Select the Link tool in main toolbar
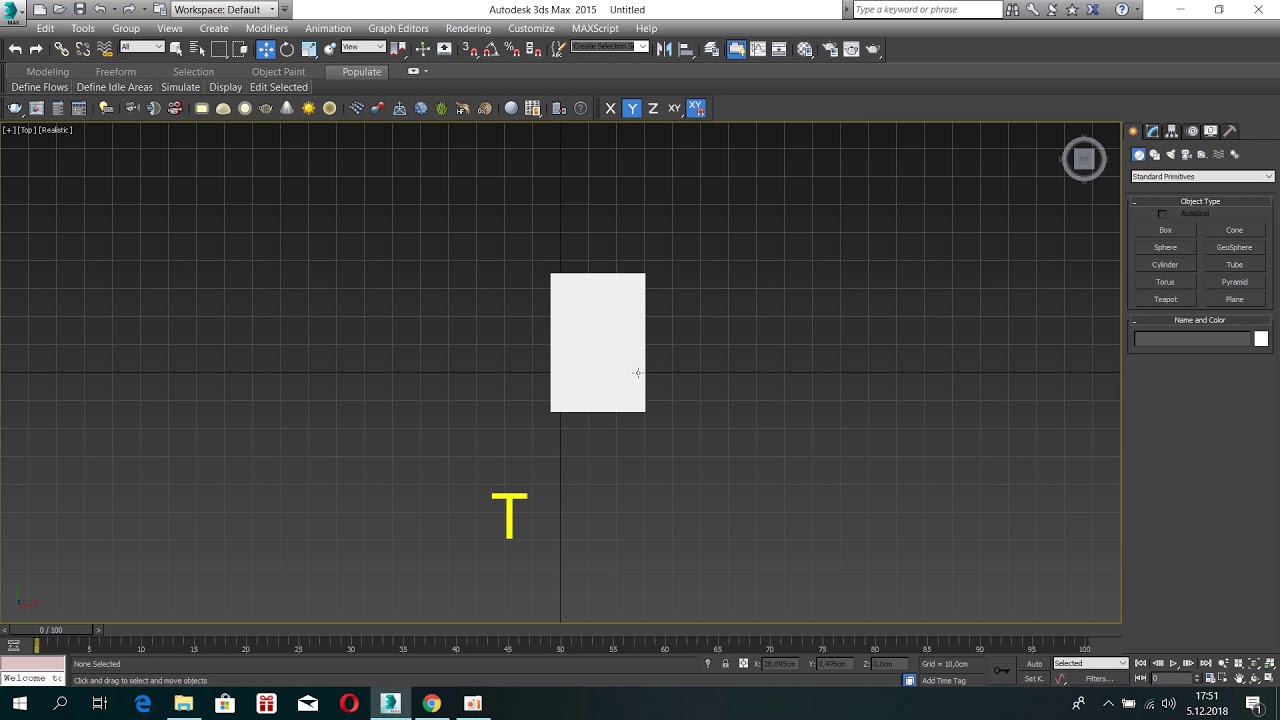Screen dimensions: 1280x720 [x=61, y=49]
